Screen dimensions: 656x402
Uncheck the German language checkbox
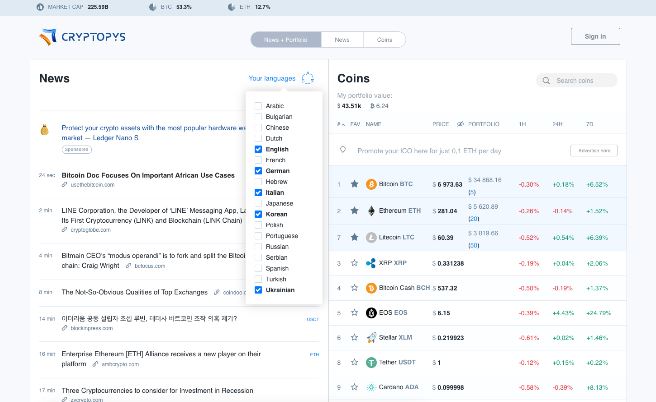pos(258,171)
